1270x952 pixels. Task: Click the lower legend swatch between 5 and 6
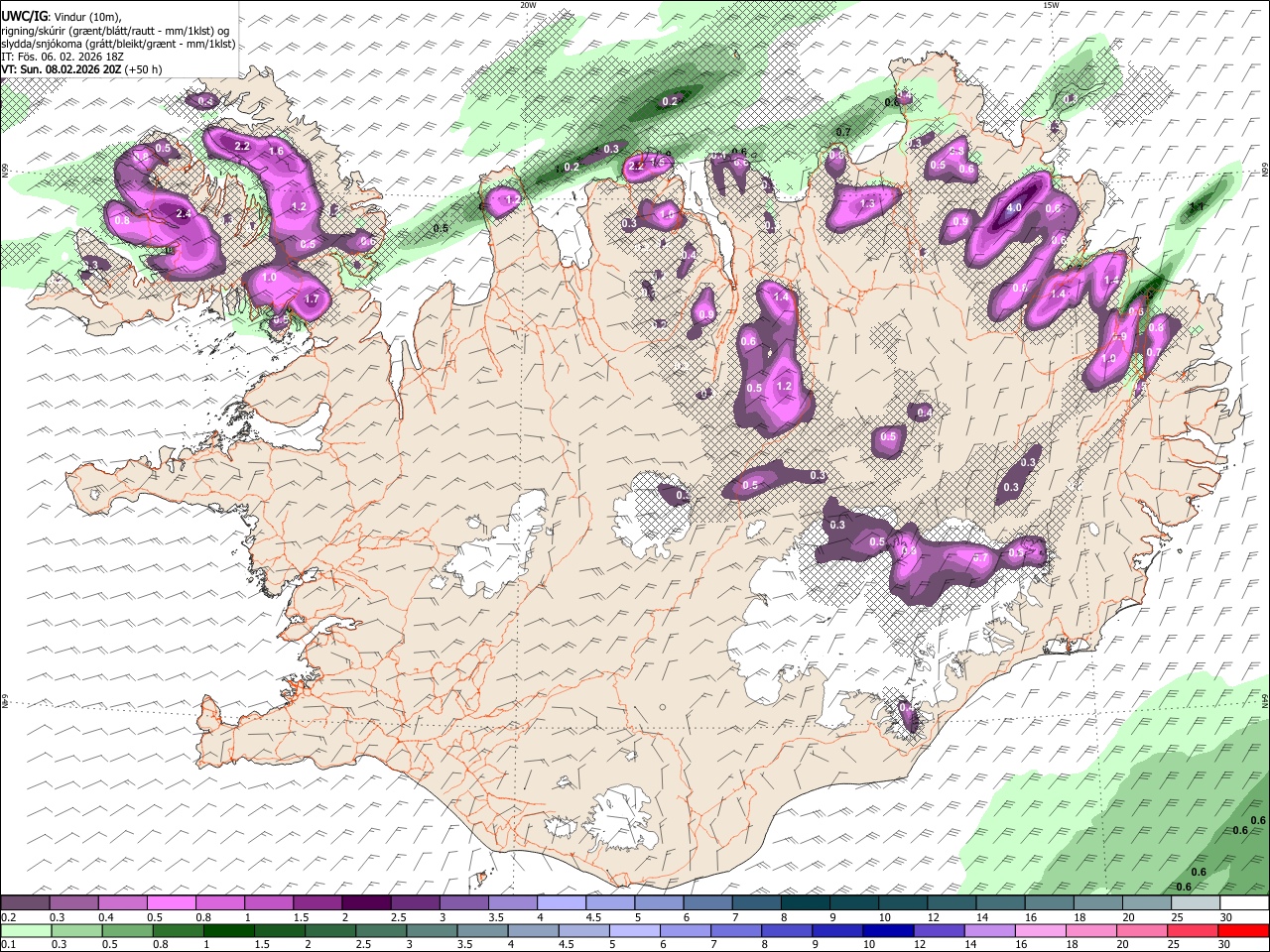(634, 931)
